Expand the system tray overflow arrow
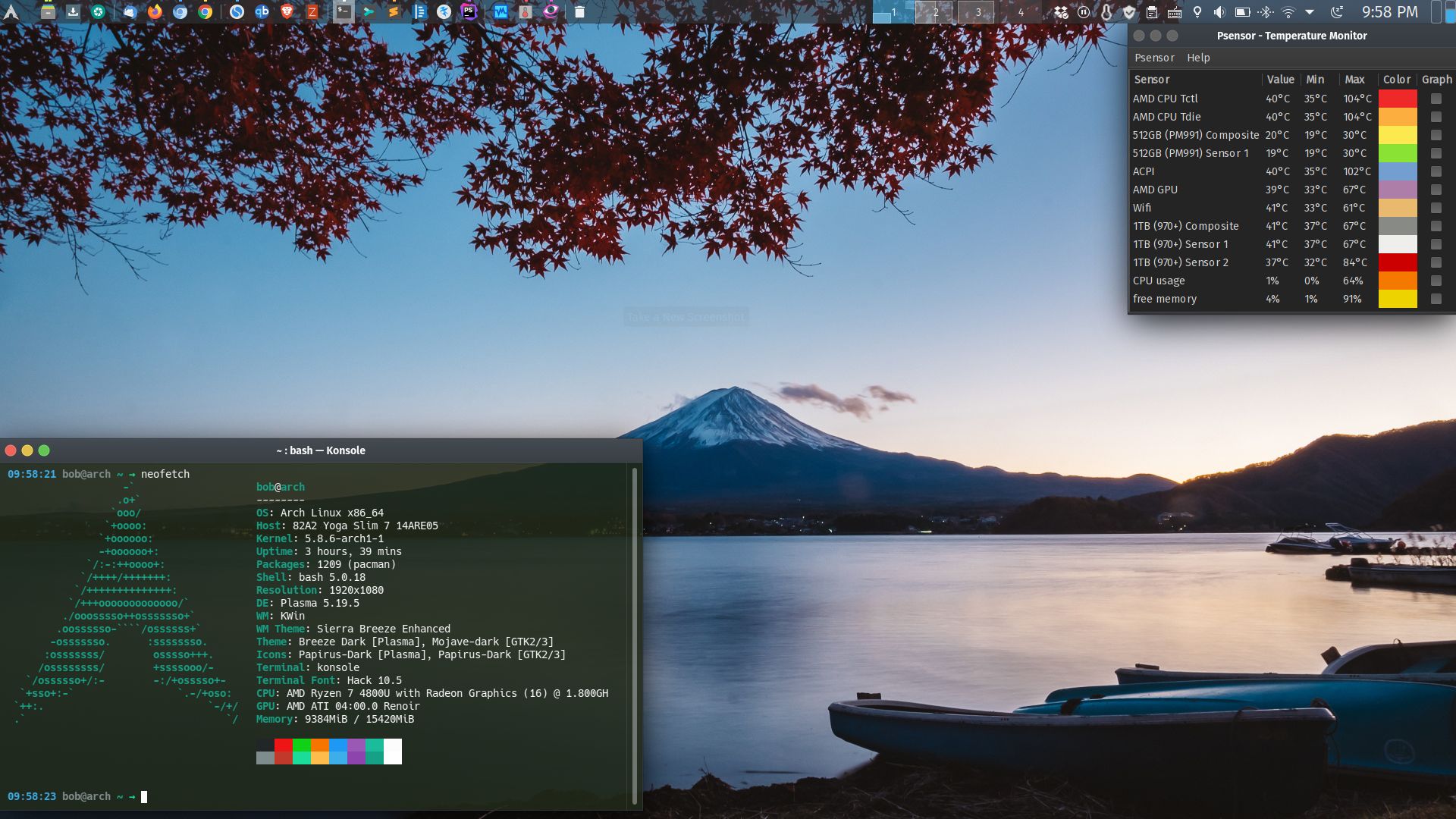 click(x=1310, y=12)
